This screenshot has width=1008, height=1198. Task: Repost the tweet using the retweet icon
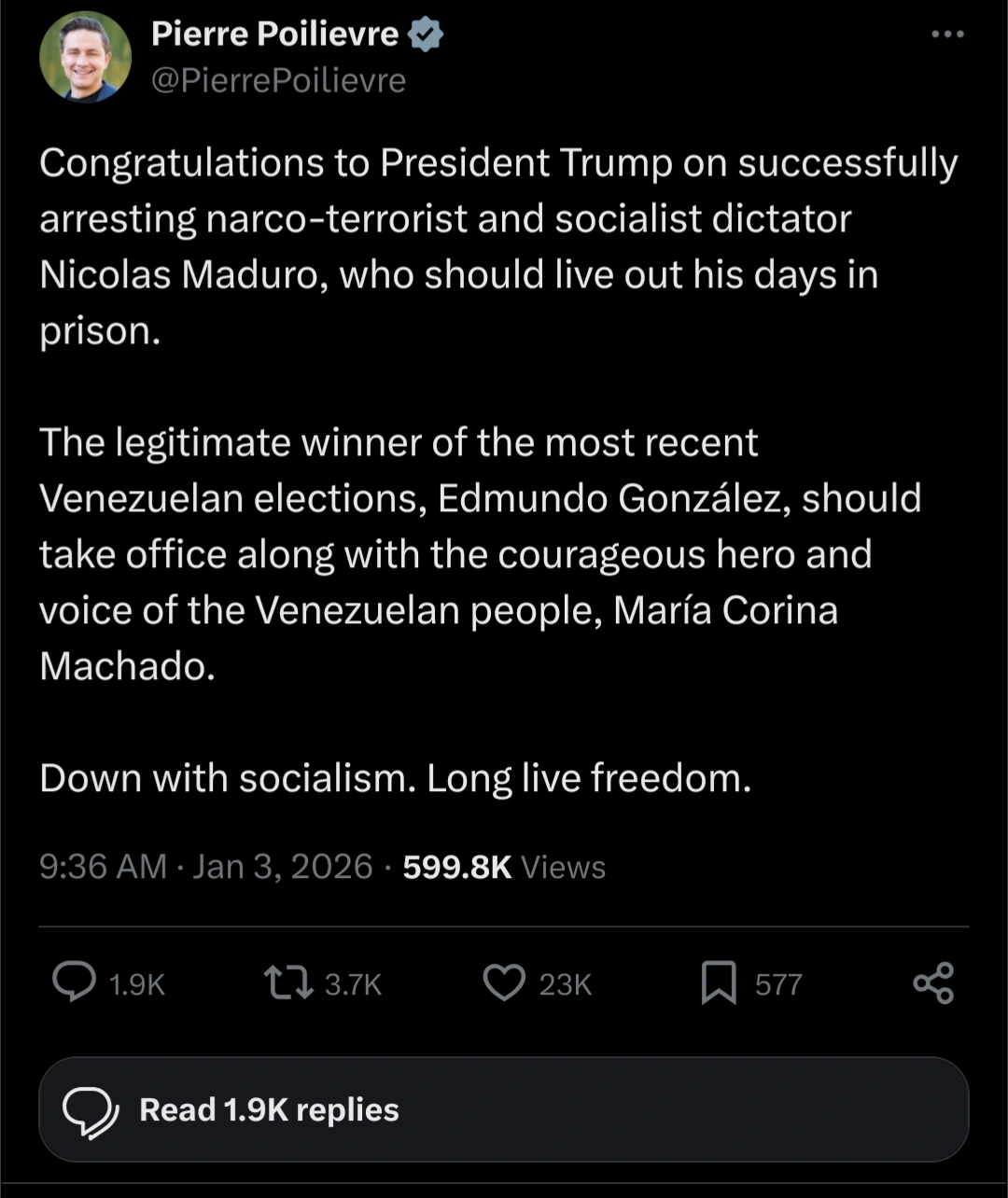[288, 983]
